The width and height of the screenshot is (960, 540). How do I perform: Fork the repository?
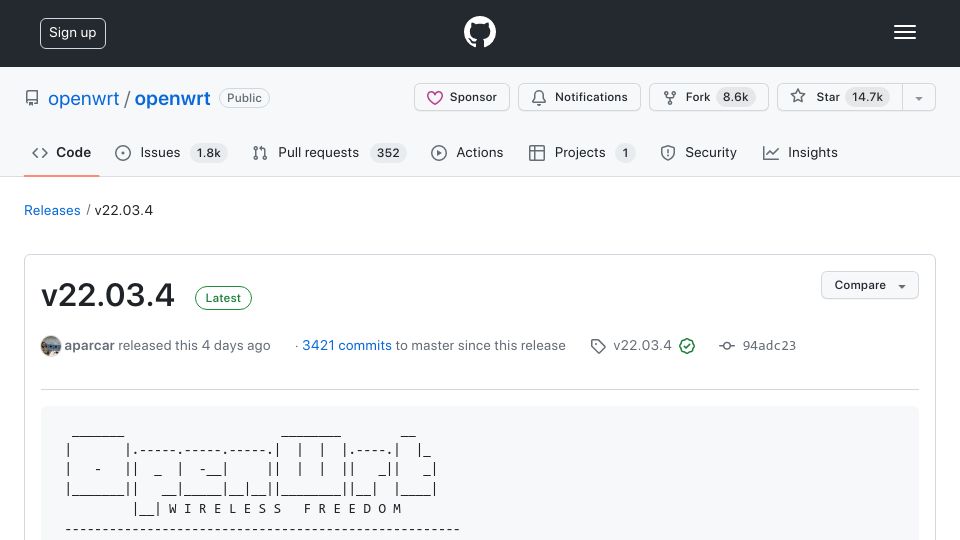click(708, 97)
